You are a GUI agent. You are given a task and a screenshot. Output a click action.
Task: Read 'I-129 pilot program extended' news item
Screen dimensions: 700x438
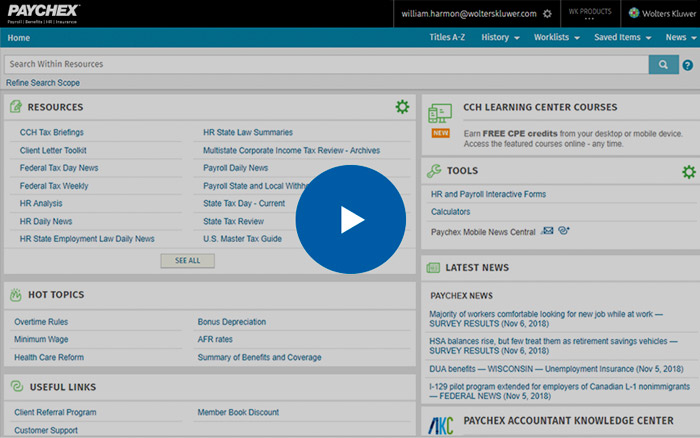click(x=559, y=391)
